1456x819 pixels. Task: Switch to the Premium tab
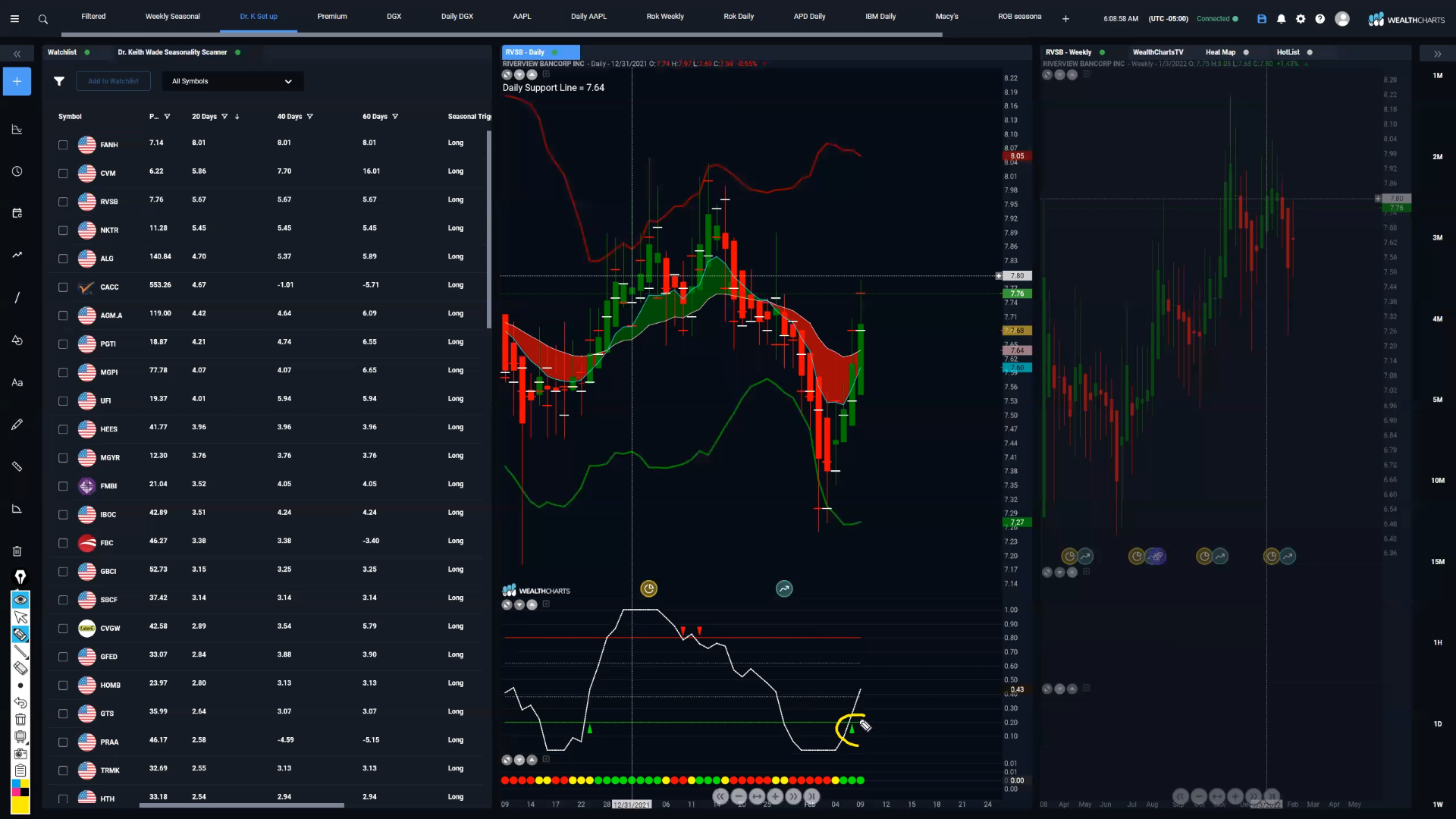point(332,17)
